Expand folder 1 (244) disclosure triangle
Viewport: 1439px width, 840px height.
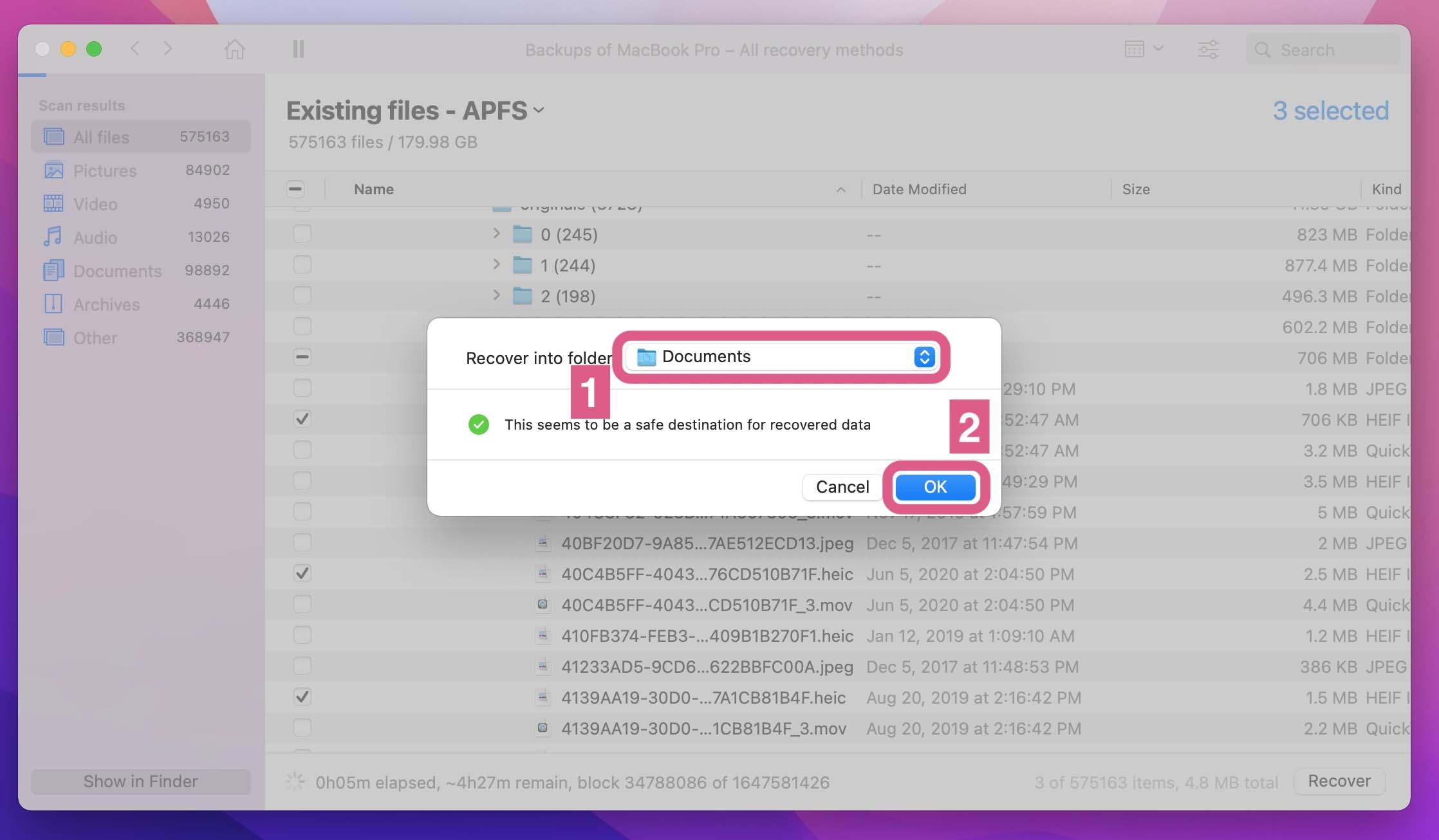point(497,264)
